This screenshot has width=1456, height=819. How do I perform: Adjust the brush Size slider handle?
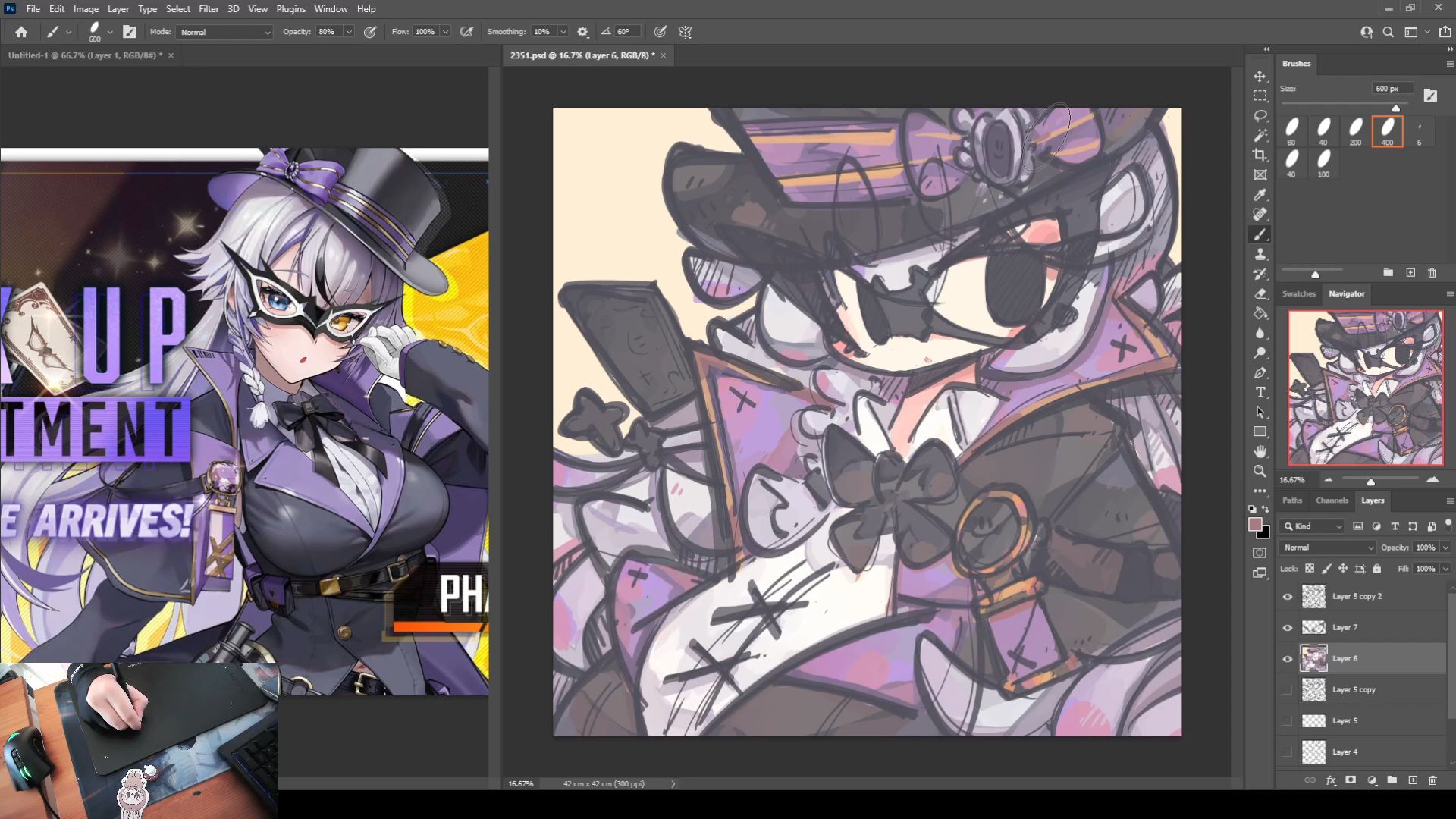(x=1395, y=108)
